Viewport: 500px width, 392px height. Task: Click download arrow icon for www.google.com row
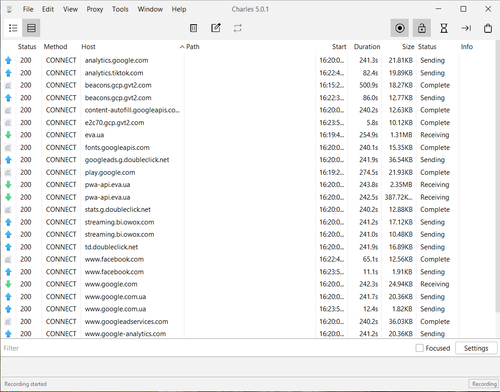point(8,284)
